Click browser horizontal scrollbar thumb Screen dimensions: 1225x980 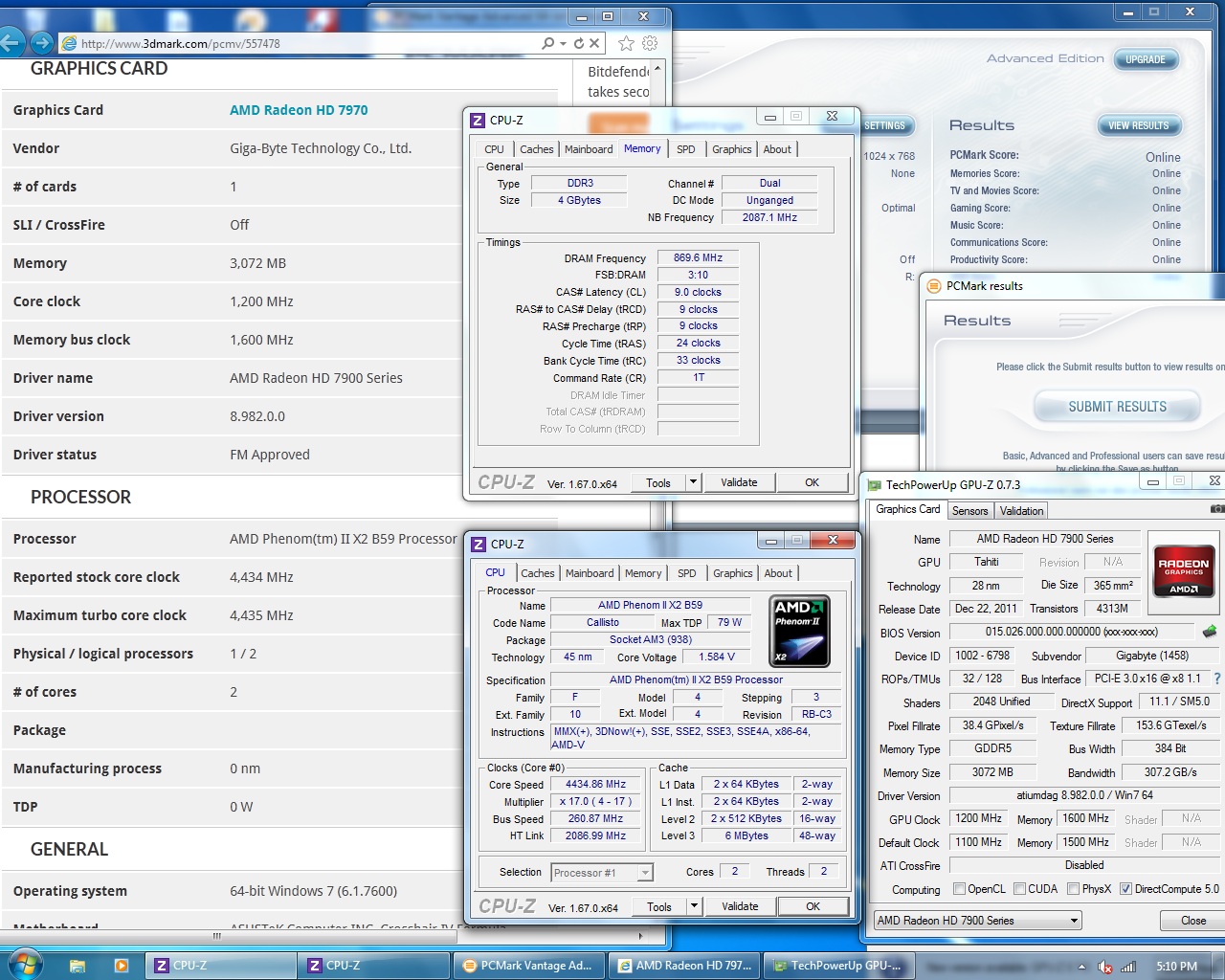pyautogui.click(x=217, y=935)
